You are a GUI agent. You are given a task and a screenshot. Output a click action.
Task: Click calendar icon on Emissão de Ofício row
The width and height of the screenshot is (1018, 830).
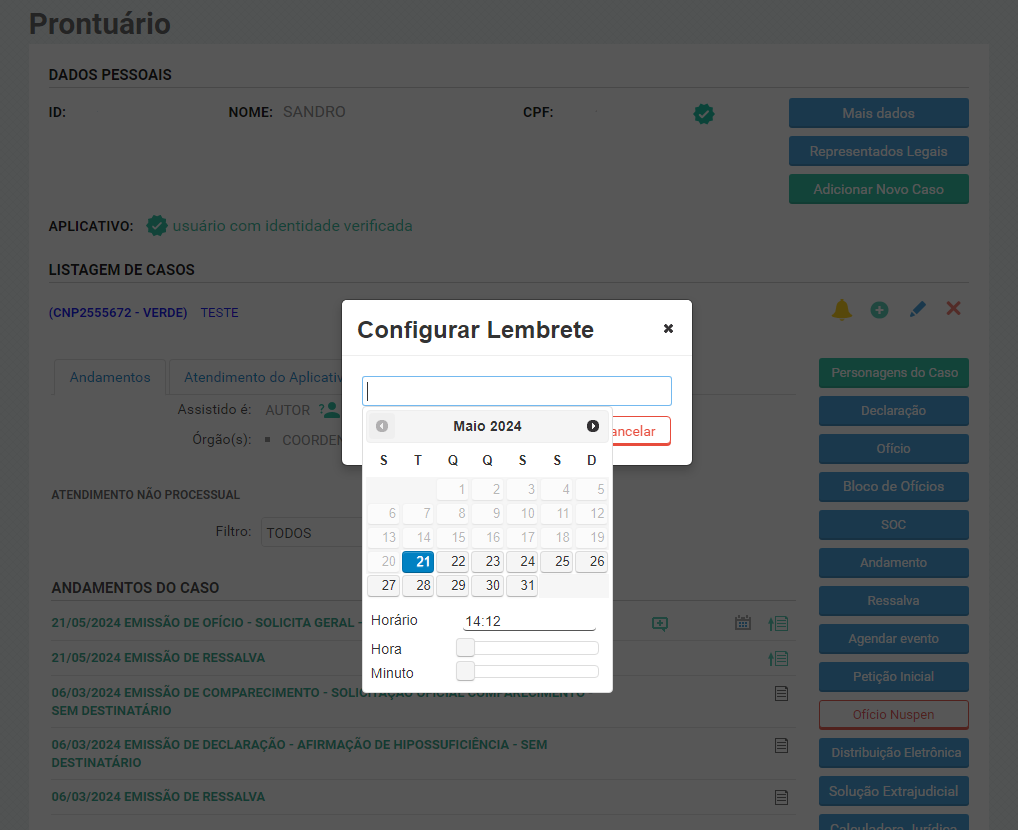point(743,623)
